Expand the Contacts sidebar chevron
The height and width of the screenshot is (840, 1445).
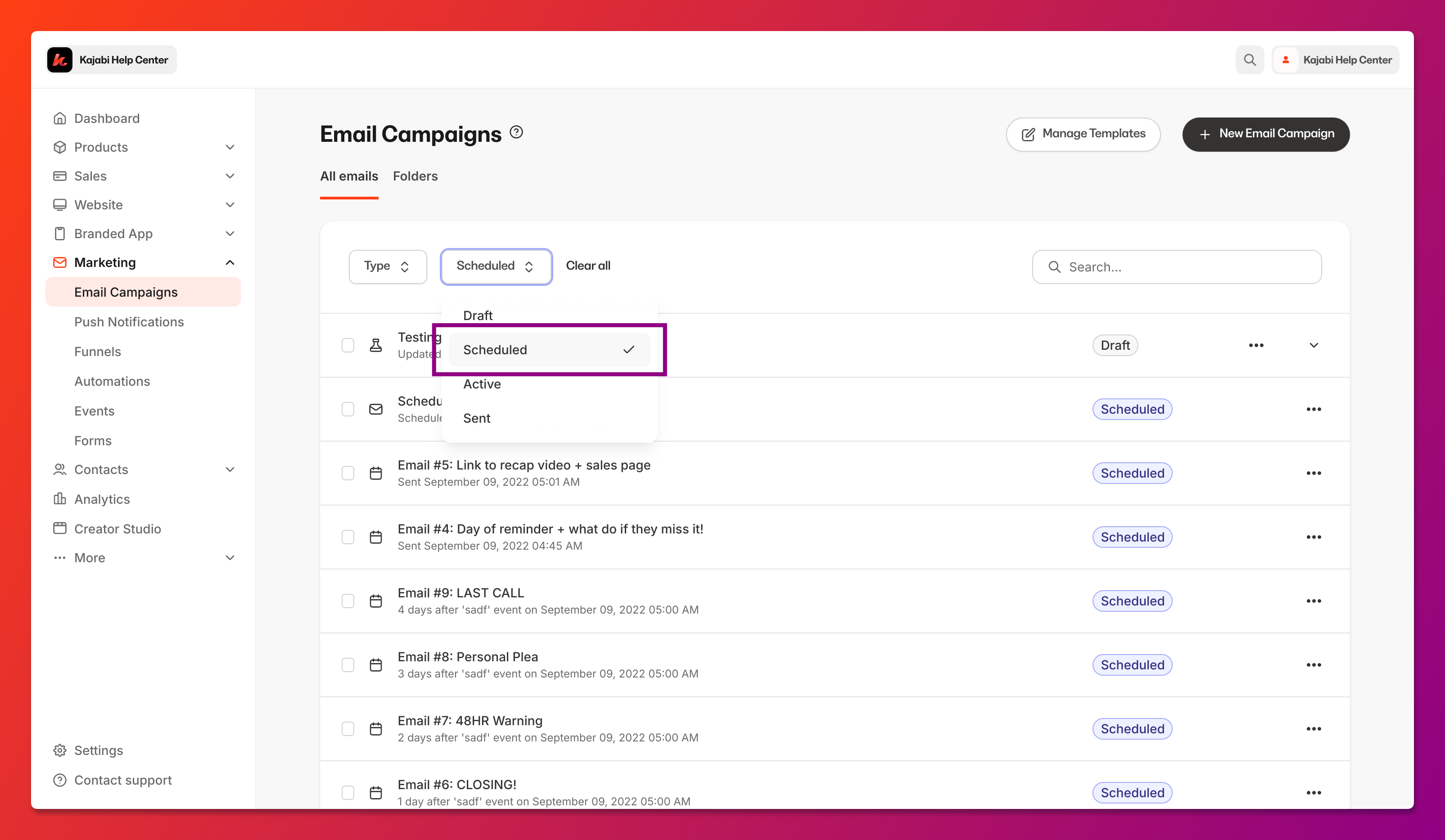tap(230, 469)
